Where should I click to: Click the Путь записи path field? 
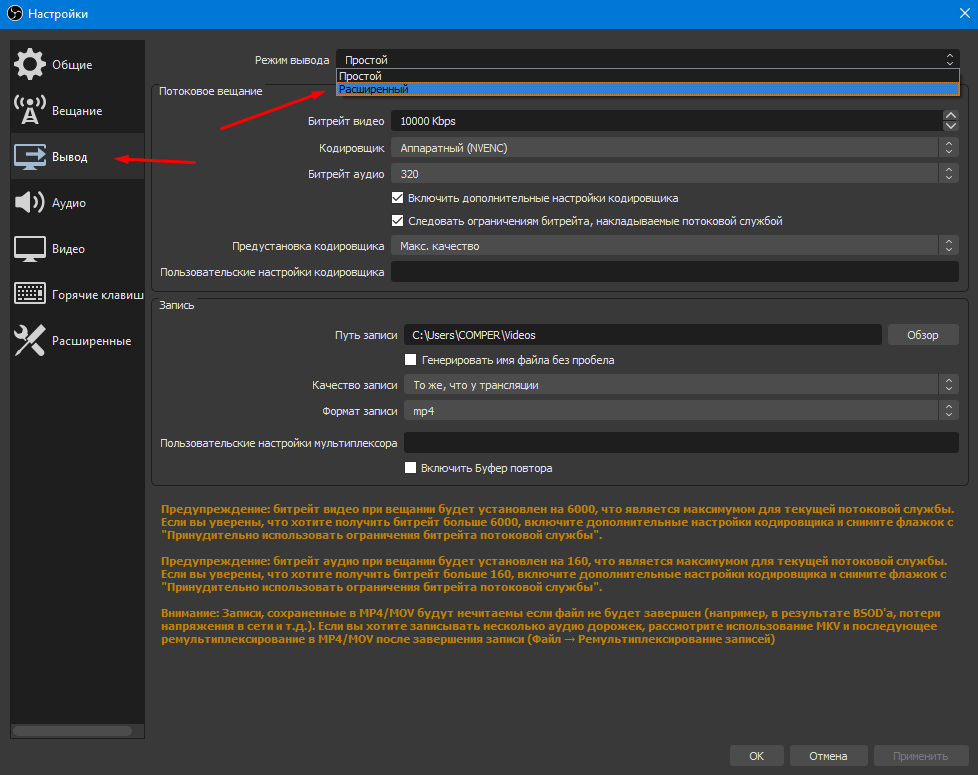(x=642, y=335)
